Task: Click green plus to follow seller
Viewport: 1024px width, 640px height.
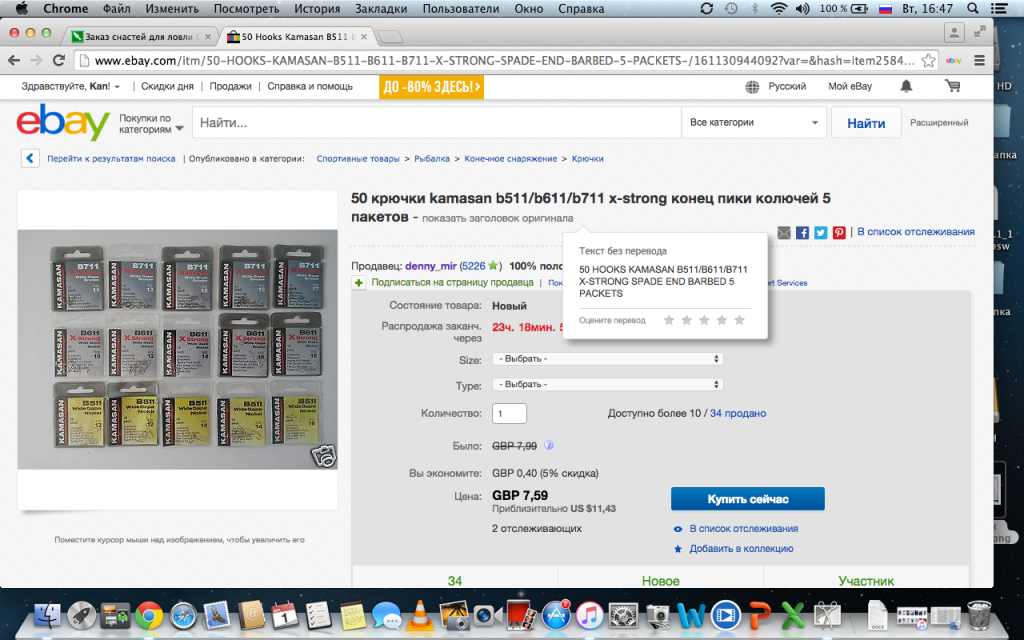Action: click(359, 283)
